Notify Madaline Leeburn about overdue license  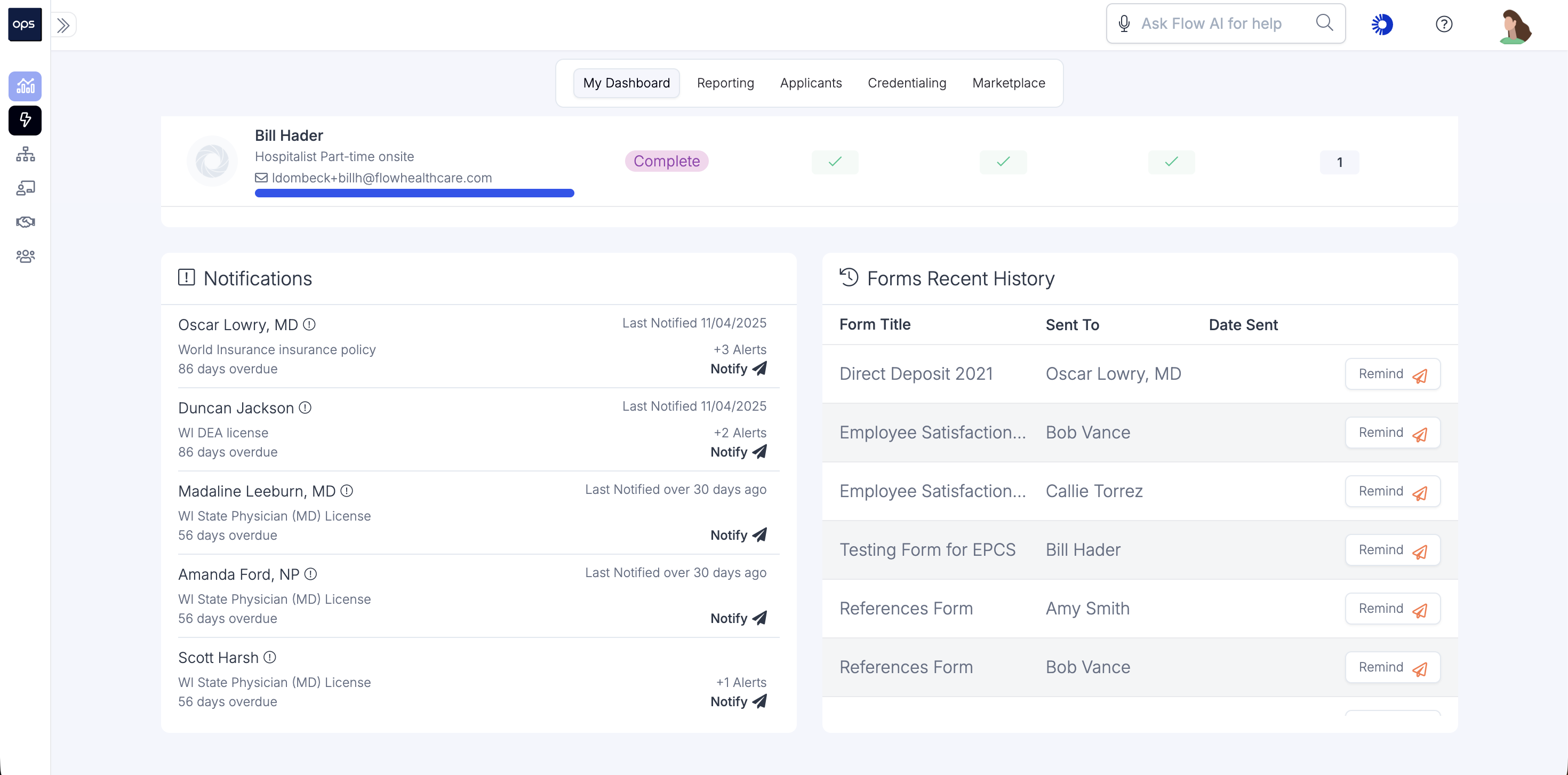(738, 535)
